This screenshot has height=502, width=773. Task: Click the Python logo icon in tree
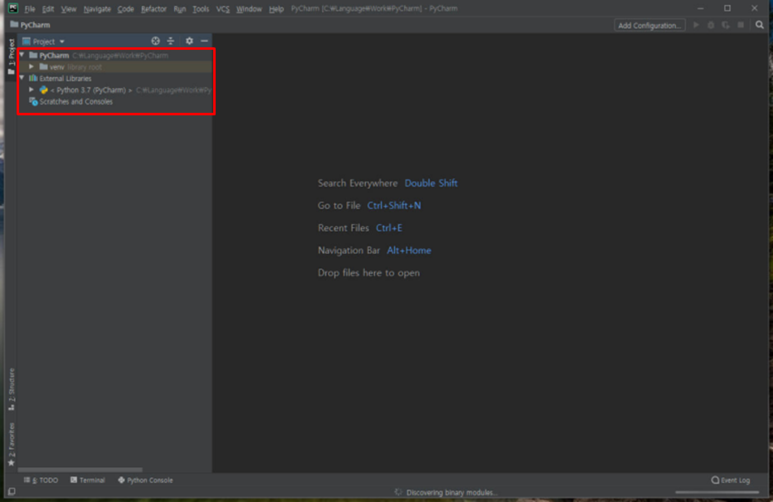[43, 90]
